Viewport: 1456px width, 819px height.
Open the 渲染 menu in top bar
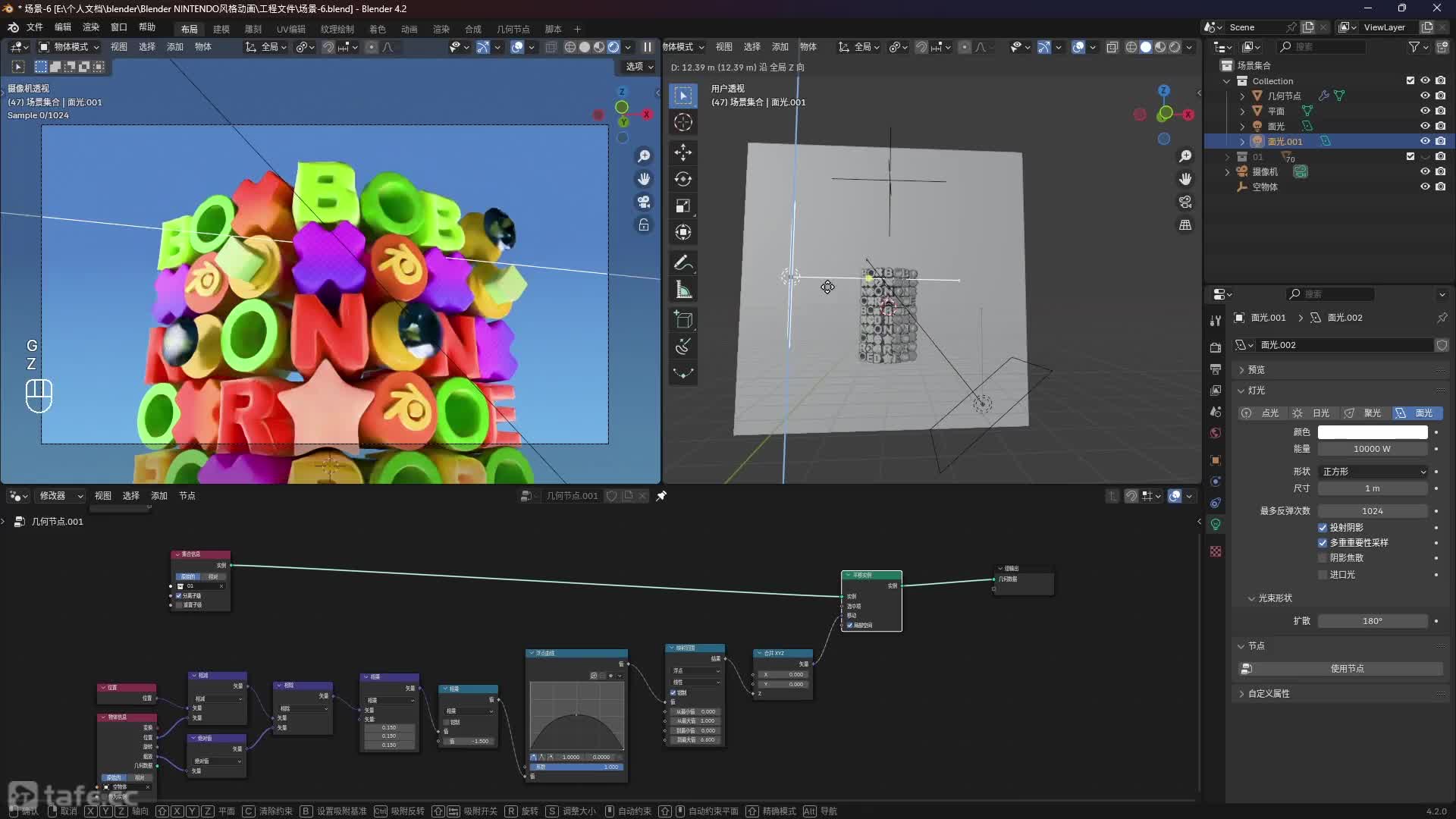(91, 27)
